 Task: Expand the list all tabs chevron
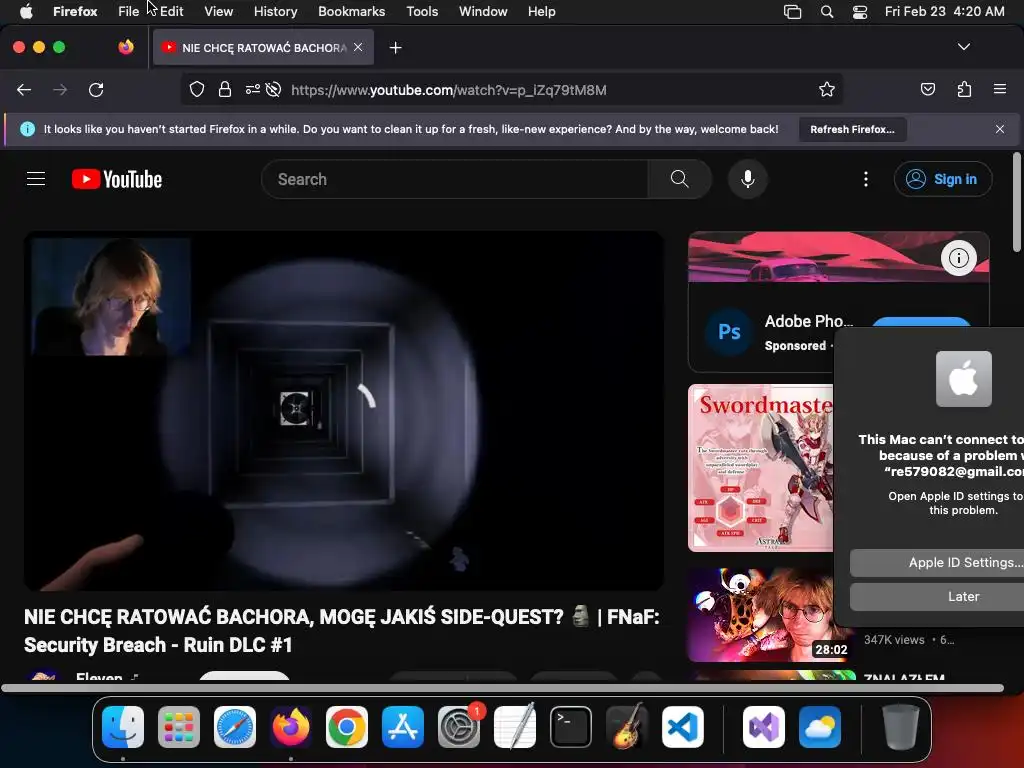pos(963,47)
